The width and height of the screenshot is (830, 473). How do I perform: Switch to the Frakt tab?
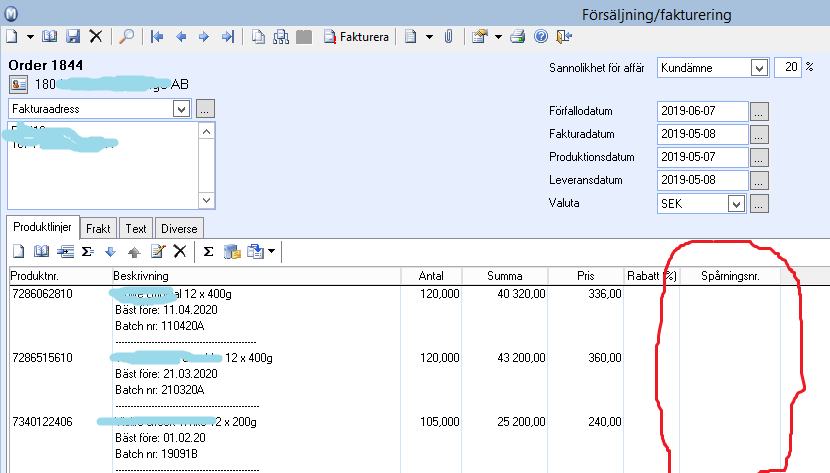98,228
